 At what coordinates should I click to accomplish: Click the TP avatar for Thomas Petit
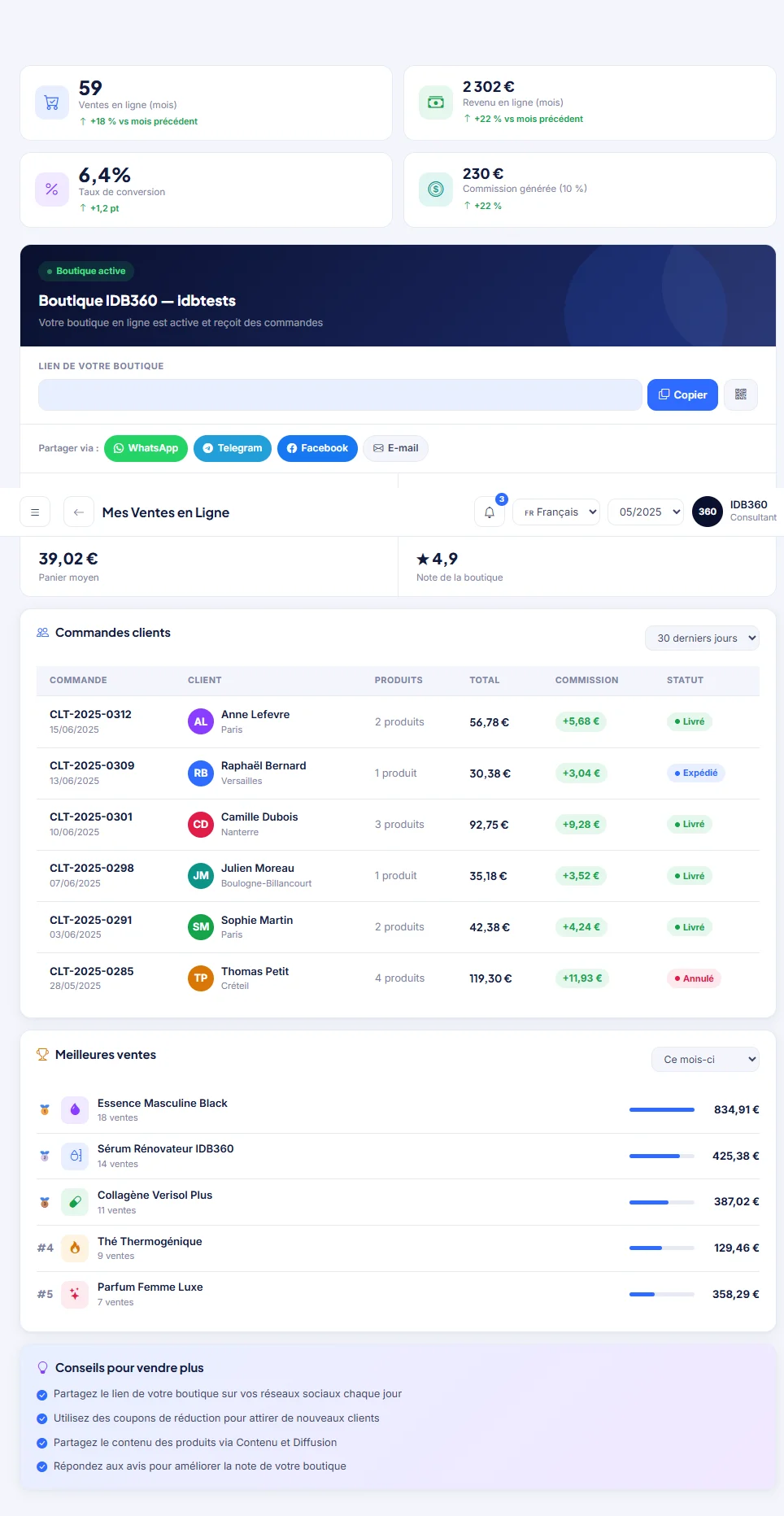(x=201, y=978)
